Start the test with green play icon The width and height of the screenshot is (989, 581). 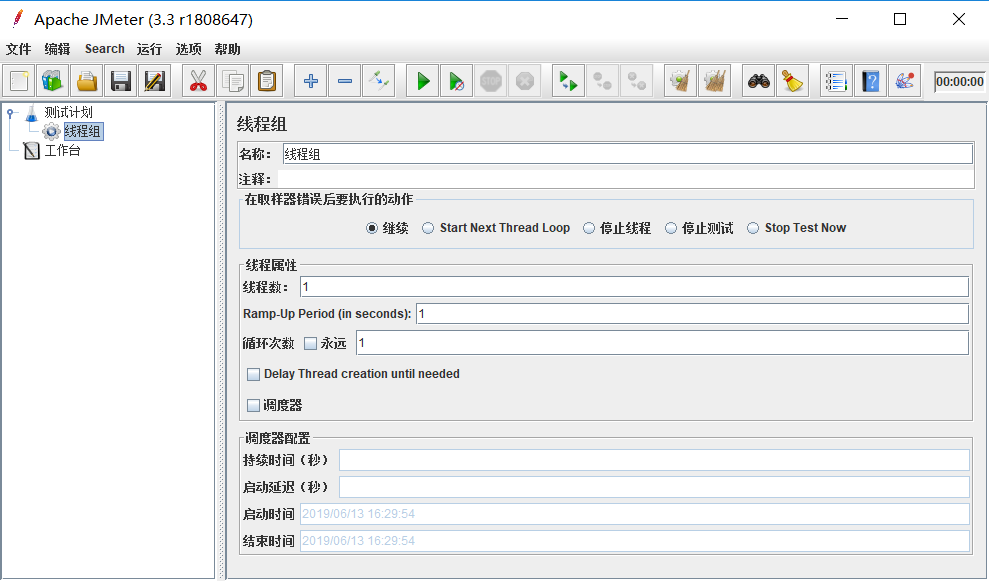click(423, 81)
